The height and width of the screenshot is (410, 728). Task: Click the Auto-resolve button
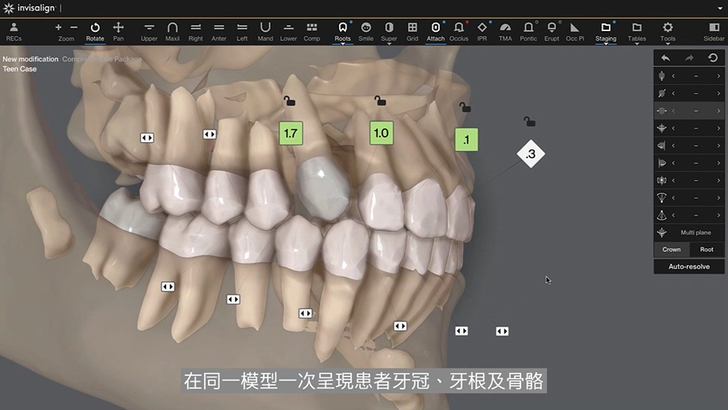(x=689, y=267)
